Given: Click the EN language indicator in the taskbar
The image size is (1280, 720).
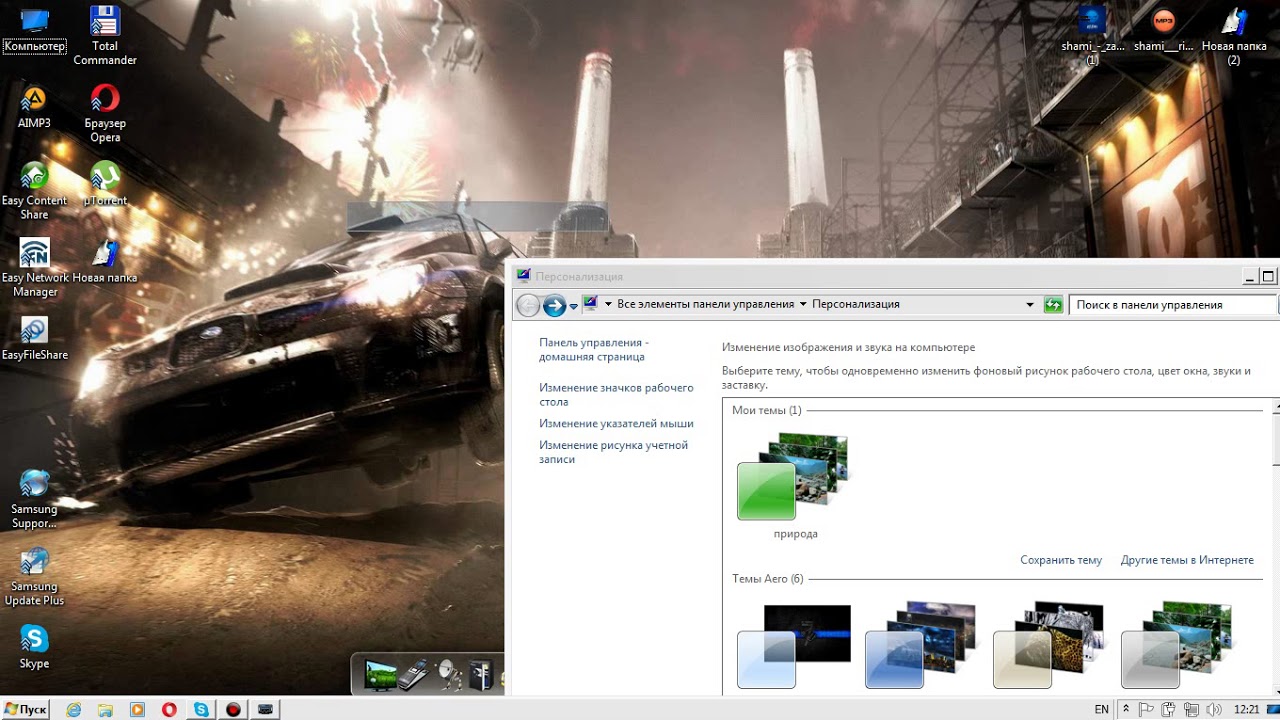Looking at the screenshot, I should [1101, 709].
